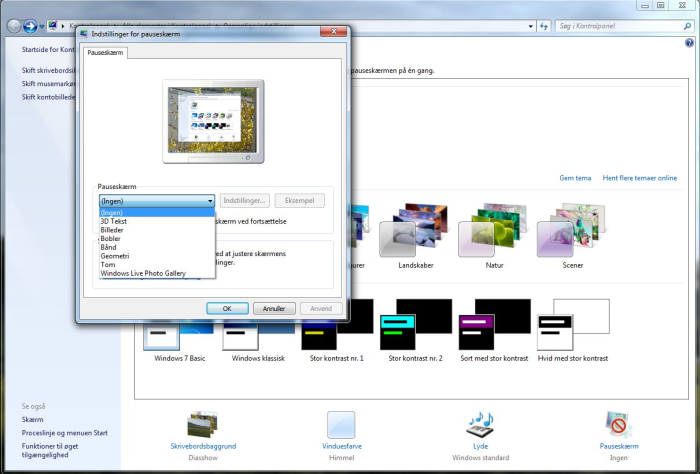Image resolution: width=700 pixels, height=474 pixels.
Task: Switch to the Pauseskærm tab
Action: pyautogui.click(x=104, y=52)
